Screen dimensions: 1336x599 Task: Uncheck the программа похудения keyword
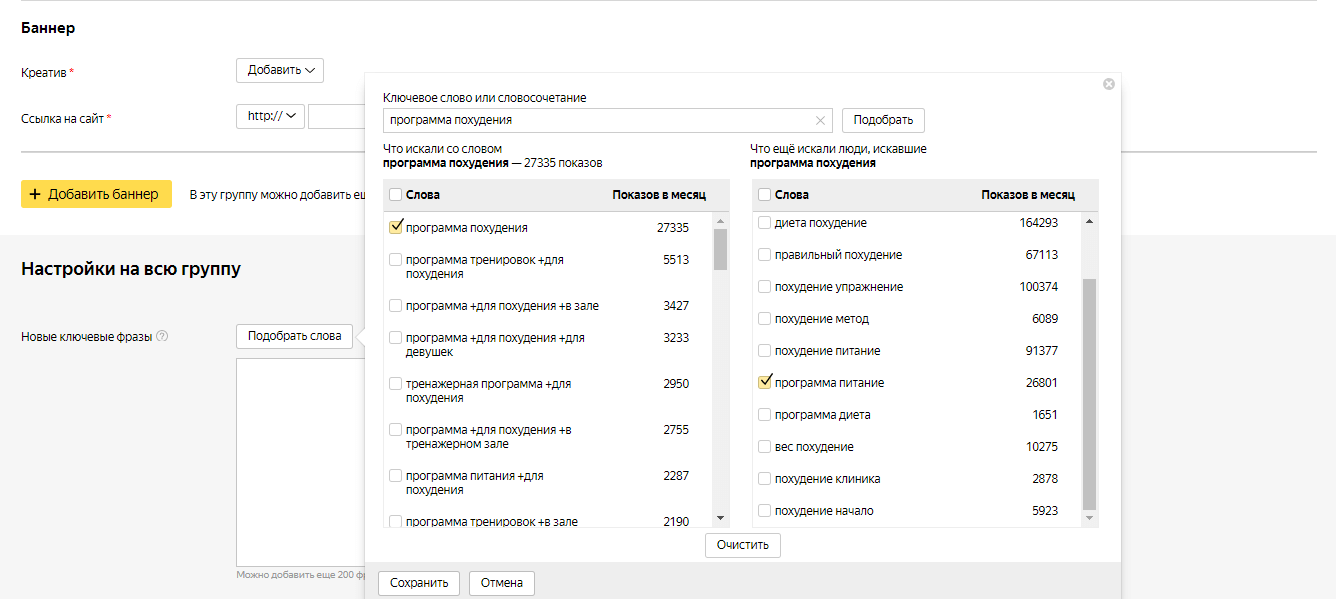pos(396,227)
